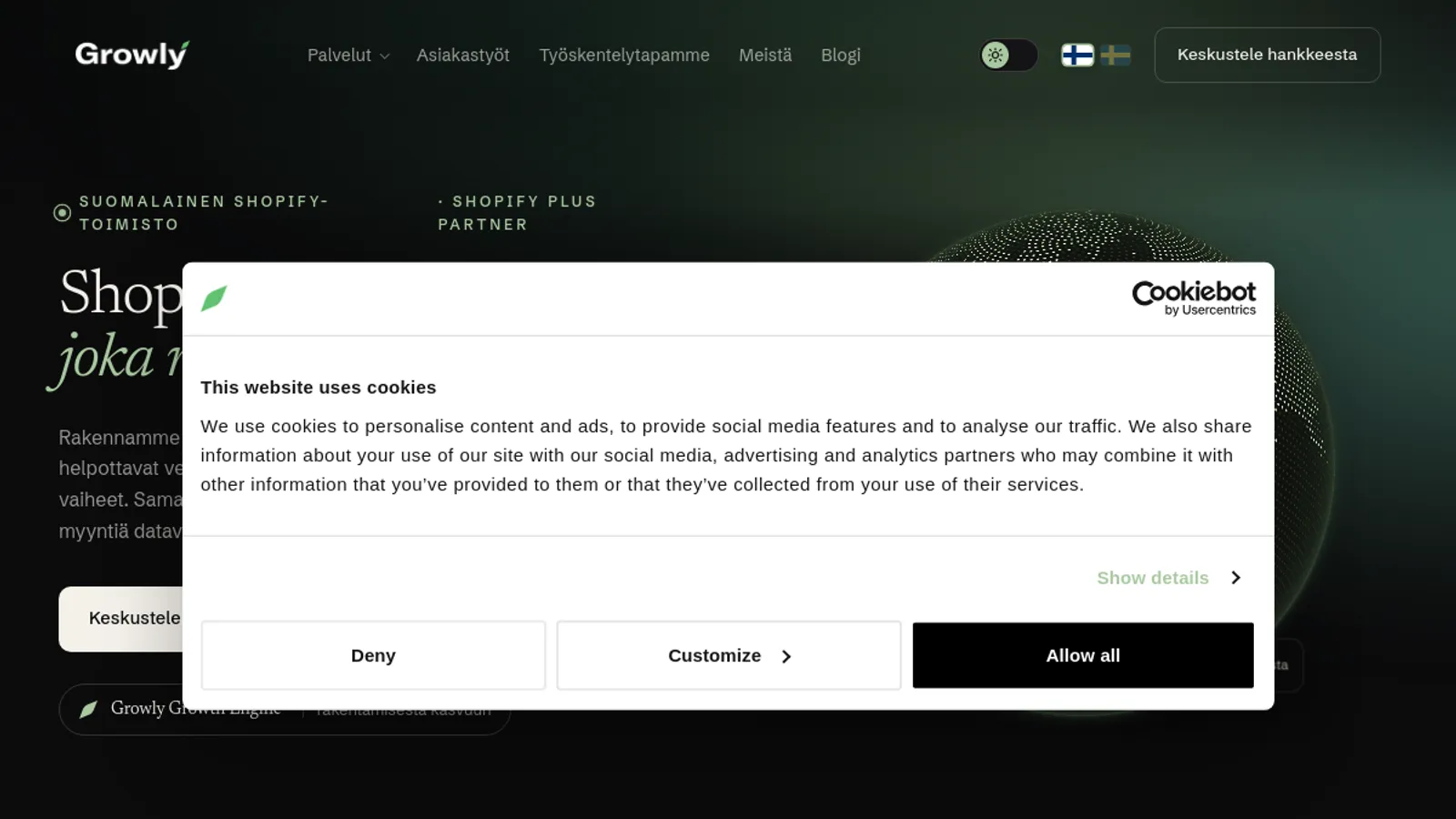Open the Customize cookie options

coord(729,655)
